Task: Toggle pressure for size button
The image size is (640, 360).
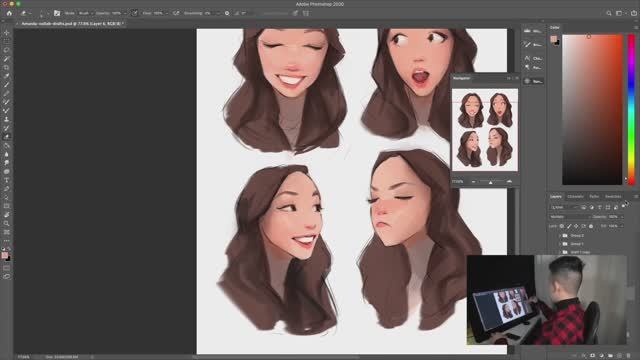Action: click(x=295, y=13)
